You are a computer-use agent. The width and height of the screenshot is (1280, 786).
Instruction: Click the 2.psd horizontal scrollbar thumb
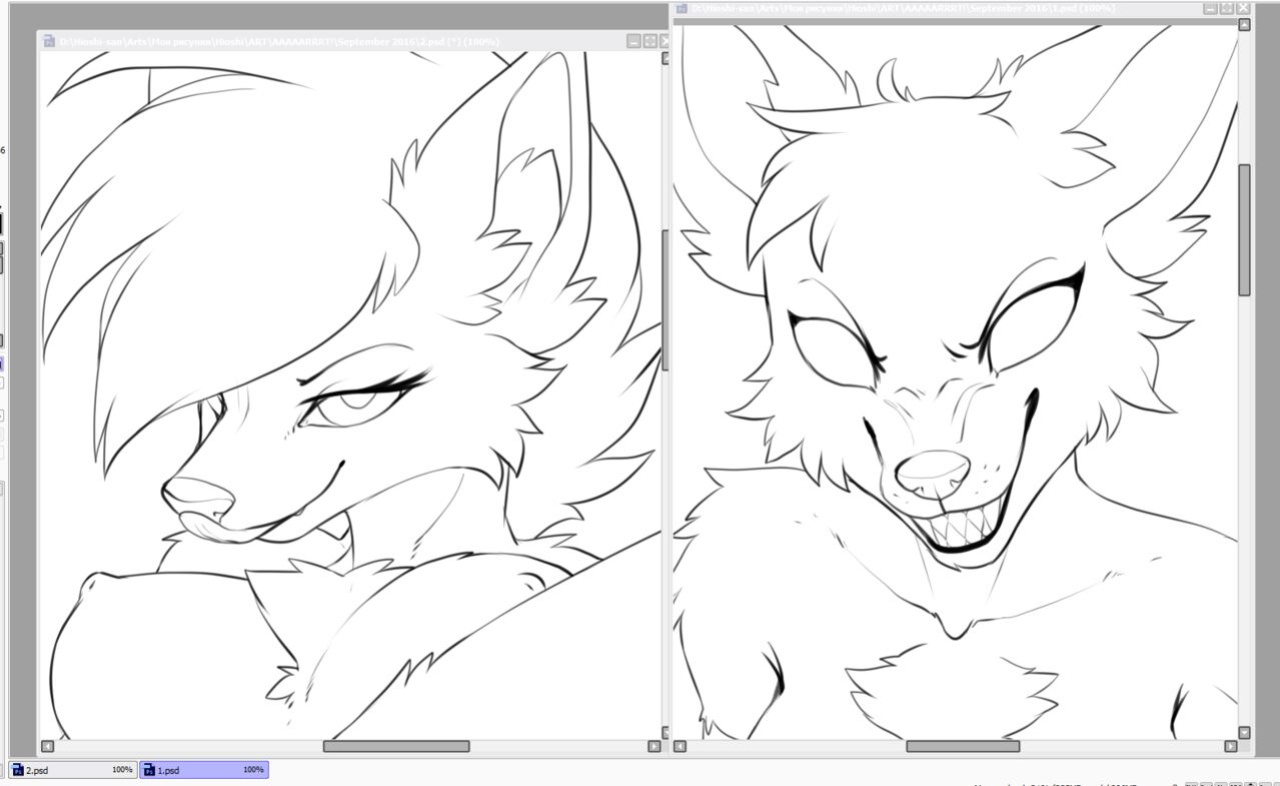396,746
